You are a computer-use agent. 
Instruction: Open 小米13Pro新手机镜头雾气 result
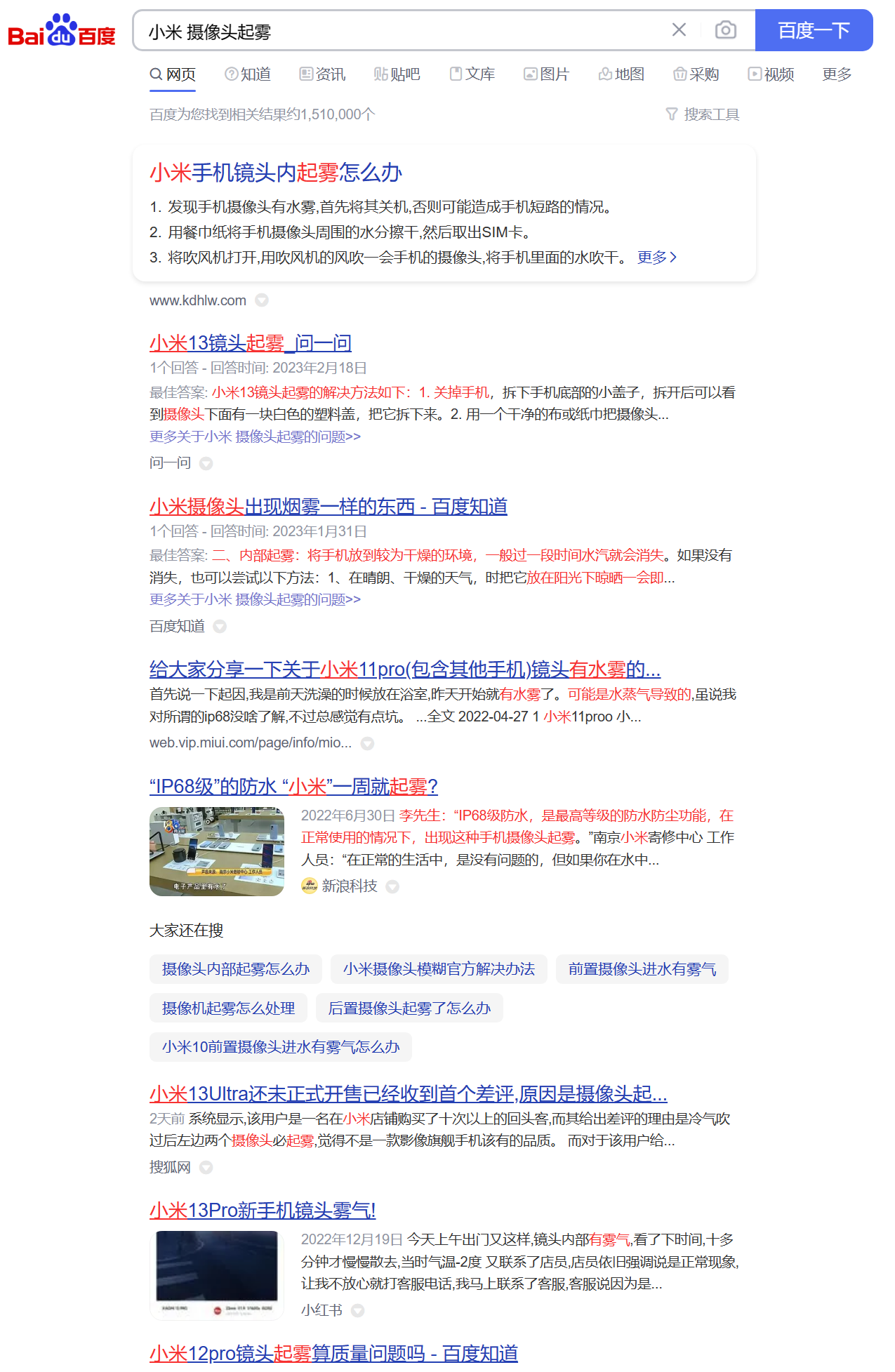click(x=263, y=1211)
